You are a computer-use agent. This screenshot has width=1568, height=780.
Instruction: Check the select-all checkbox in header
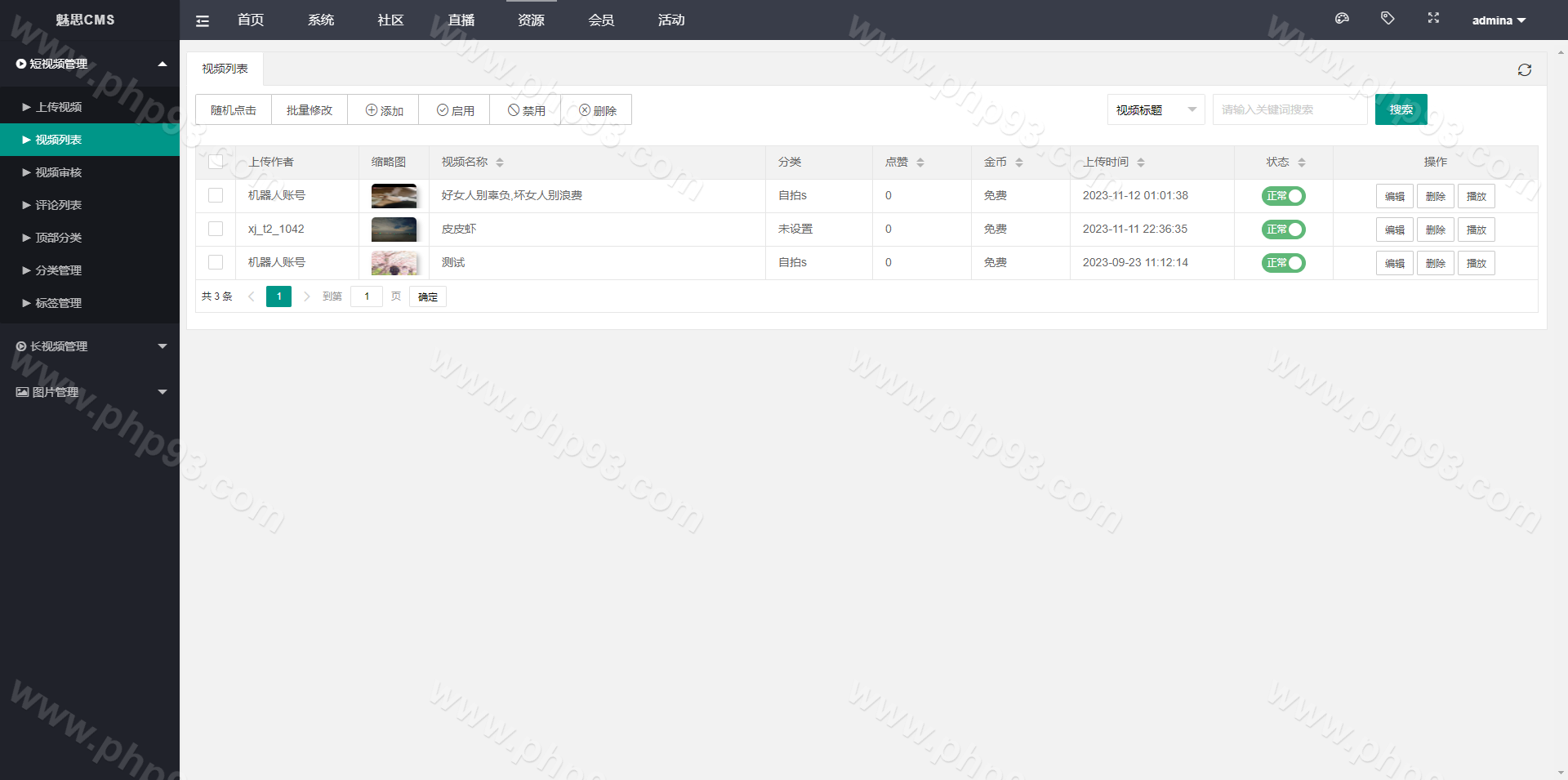216,162
